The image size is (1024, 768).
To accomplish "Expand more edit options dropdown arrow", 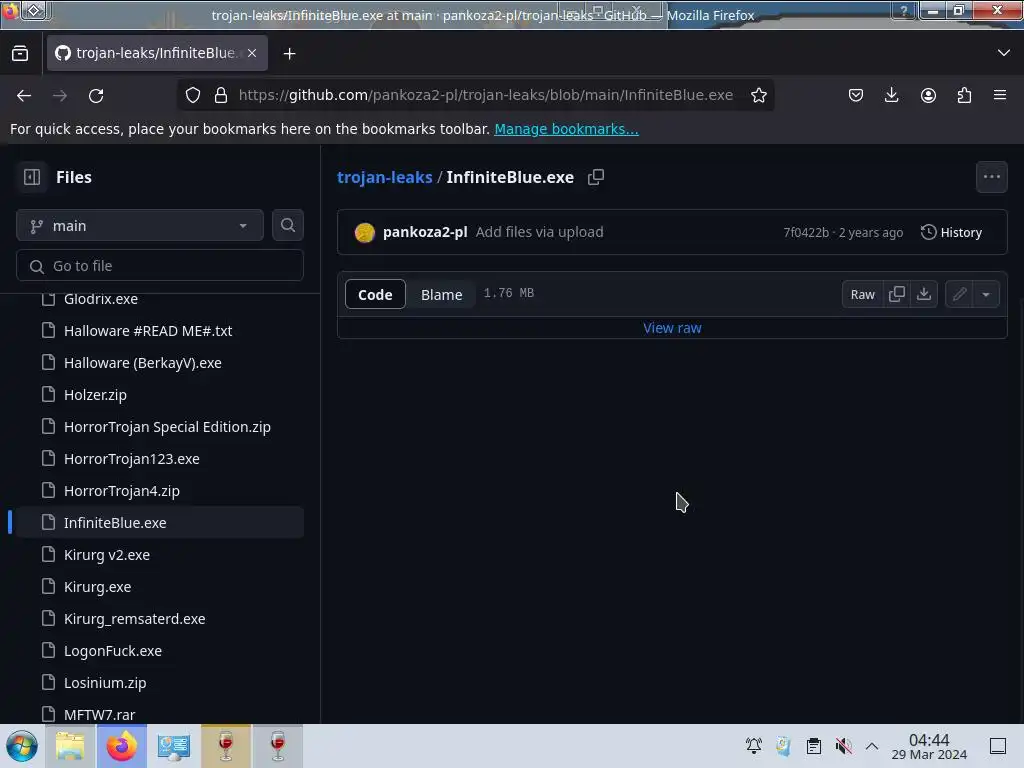I will [986, 294].
